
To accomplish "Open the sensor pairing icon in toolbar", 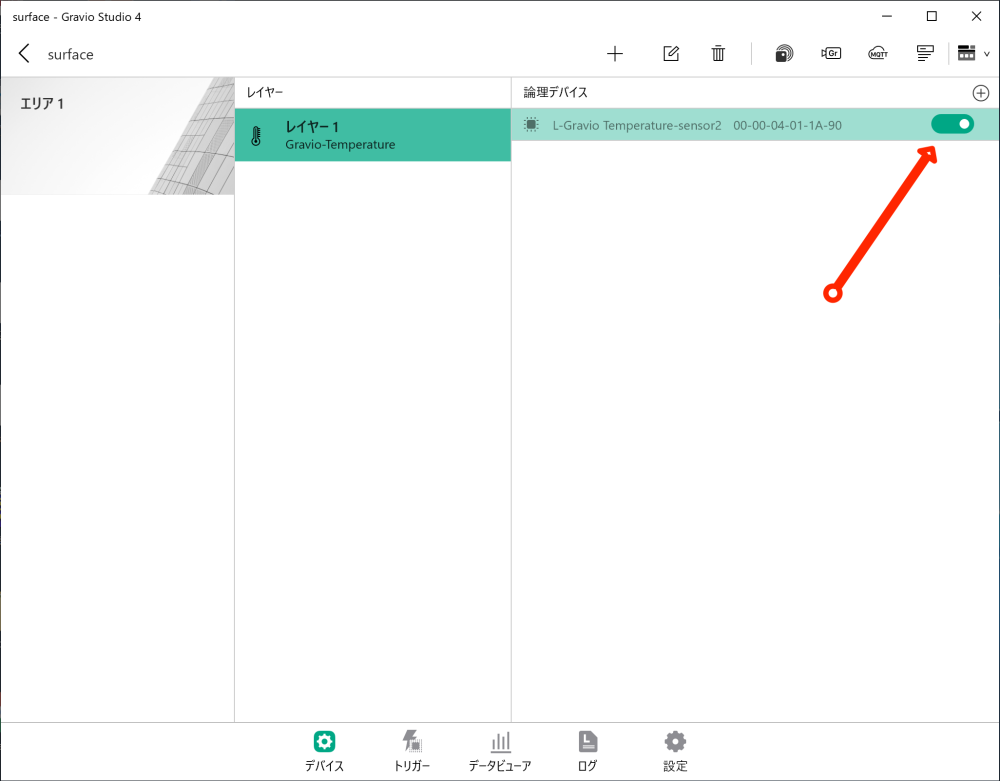I will (784, 54).
